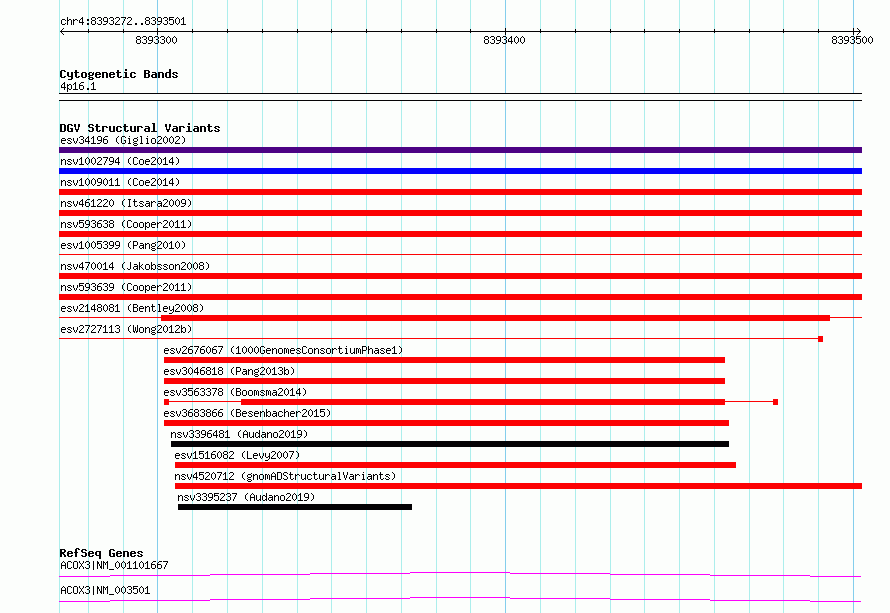Click the nsv593638 (Cooper2011) label
This screenshot has width=890, height=613.
126,224
